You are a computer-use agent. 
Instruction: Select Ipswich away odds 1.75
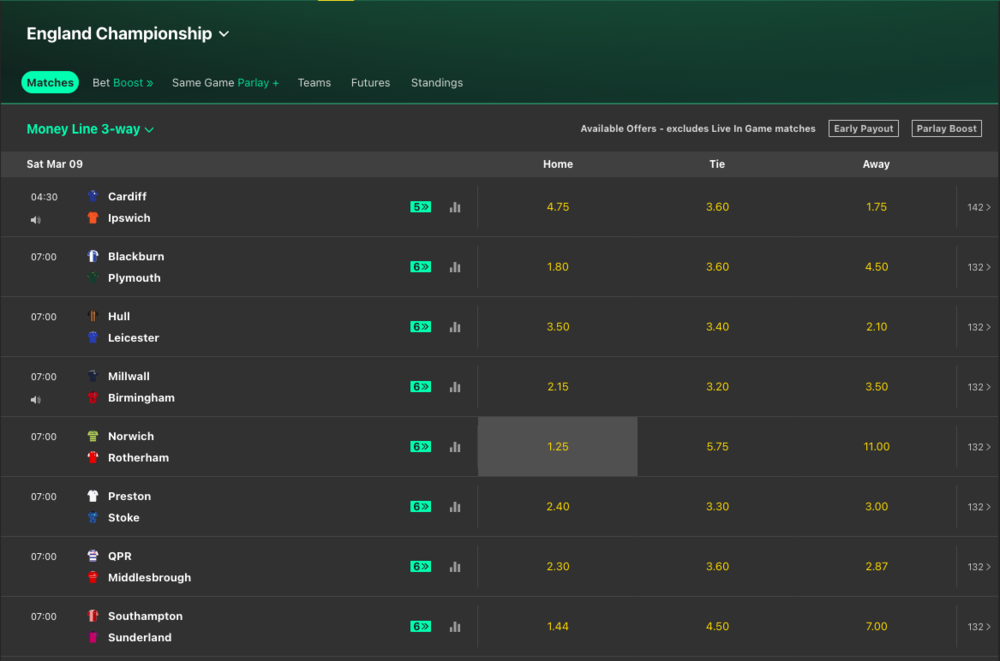point(876,207)
